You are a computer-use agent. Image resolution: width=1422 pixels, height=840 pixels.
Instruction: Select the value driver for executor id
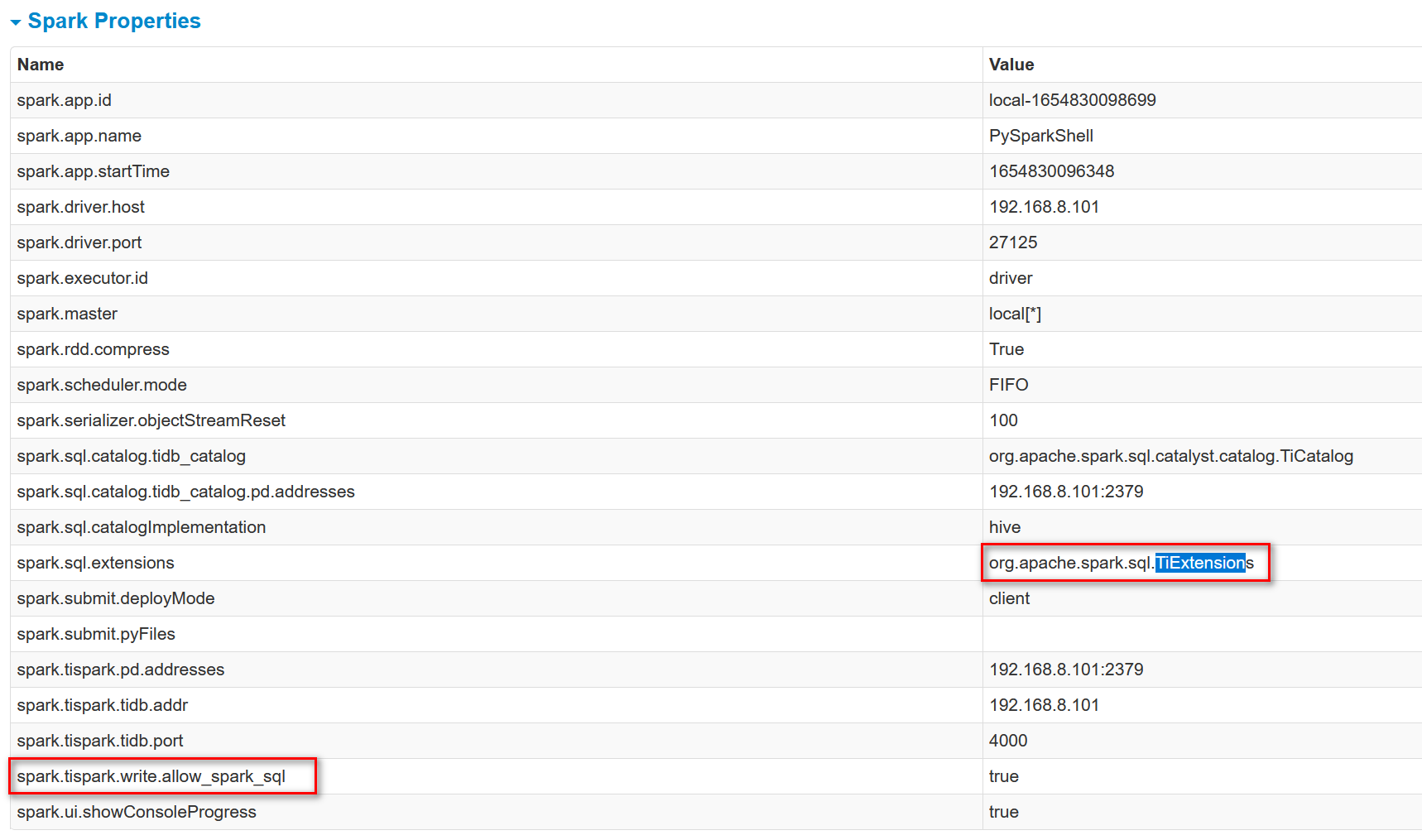point(1011,278)
